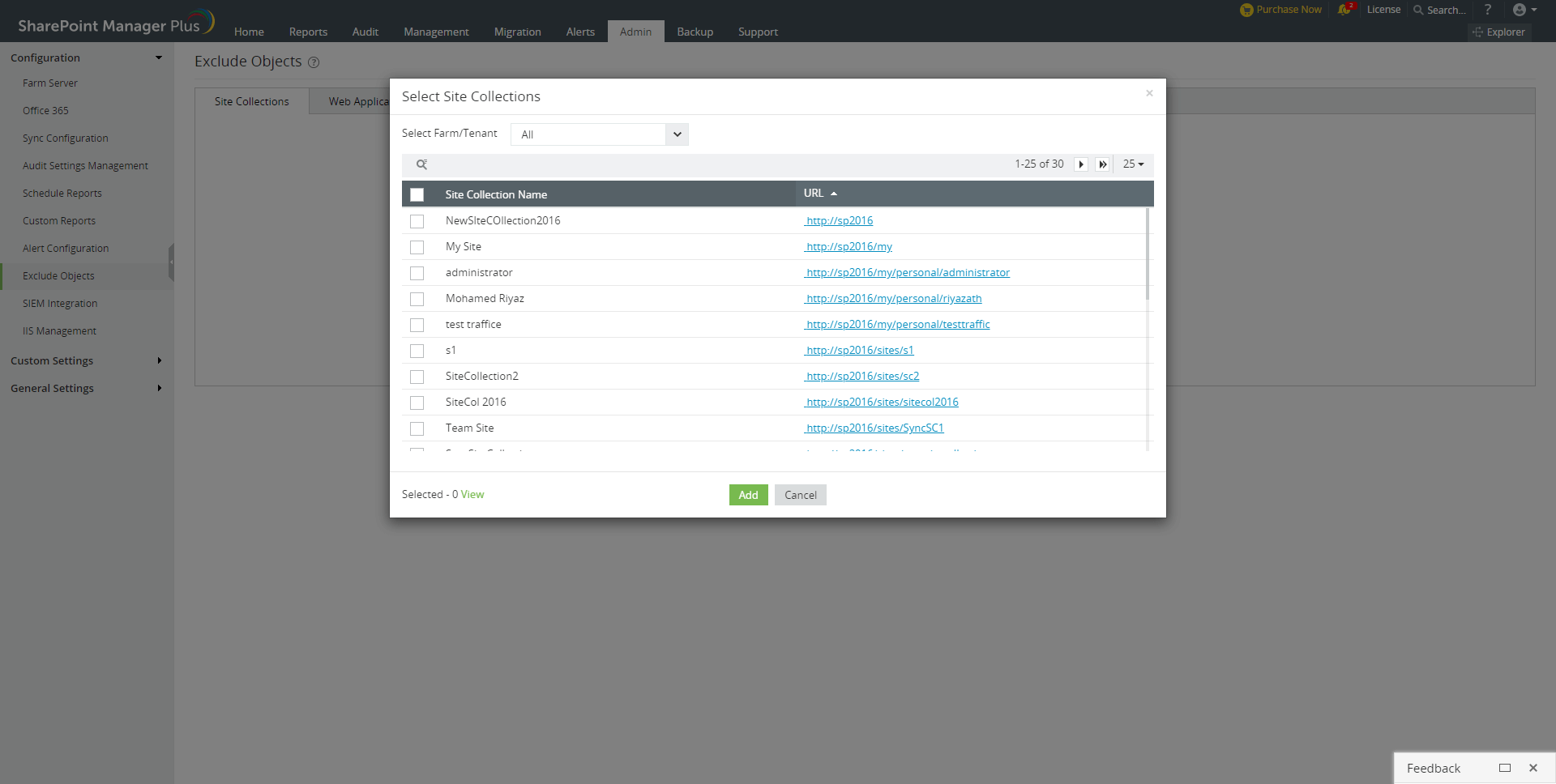Open the License link in top bar
This screenshot has width=1556, height=784.
1383,10
